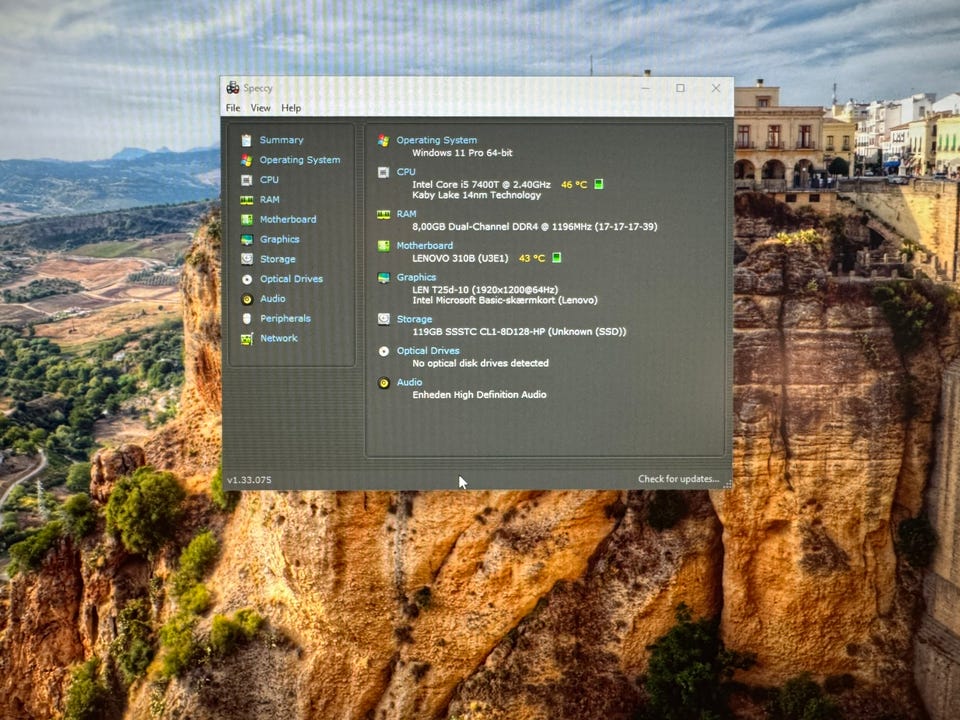Open the View menu
Viewport: 960px width, 720px height.
point(260,108)
